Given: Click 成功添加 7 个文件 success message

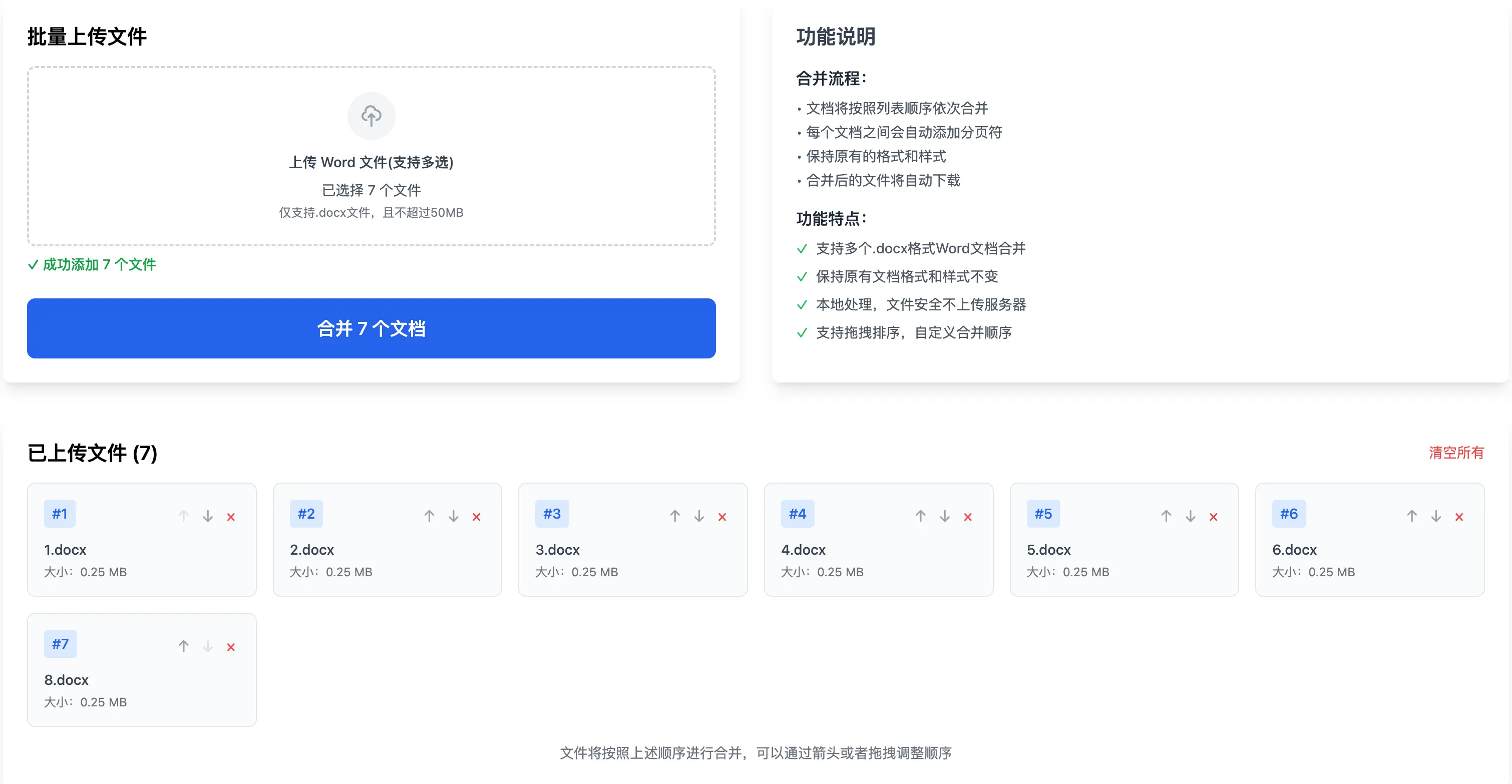Looking at the screenshot, I should (92, 265).
